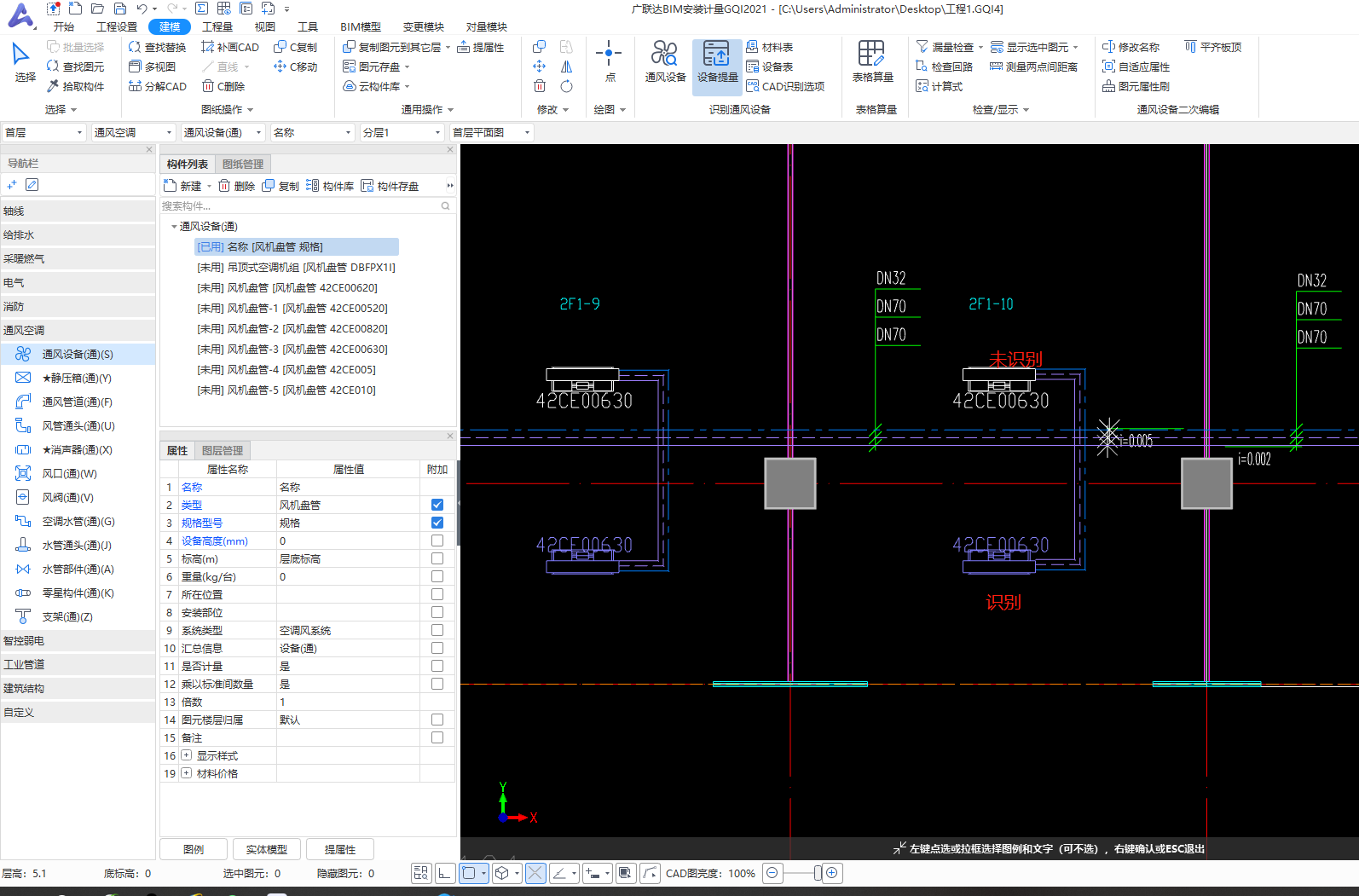Image resolution: width=1359 pixels, height=896 pixels.
Task: Open the 首层 floor dropdown
Action: click(x=43, y=132)
